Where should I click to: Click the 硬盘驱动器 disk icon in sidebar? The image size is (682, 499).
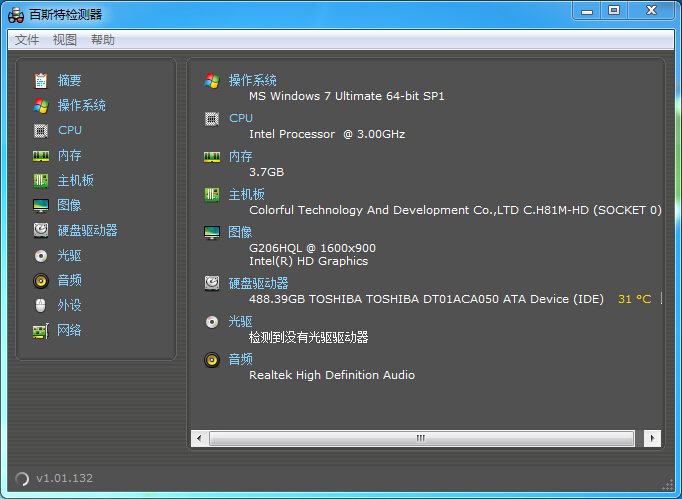pyautogui.click(x=41, y=230)
